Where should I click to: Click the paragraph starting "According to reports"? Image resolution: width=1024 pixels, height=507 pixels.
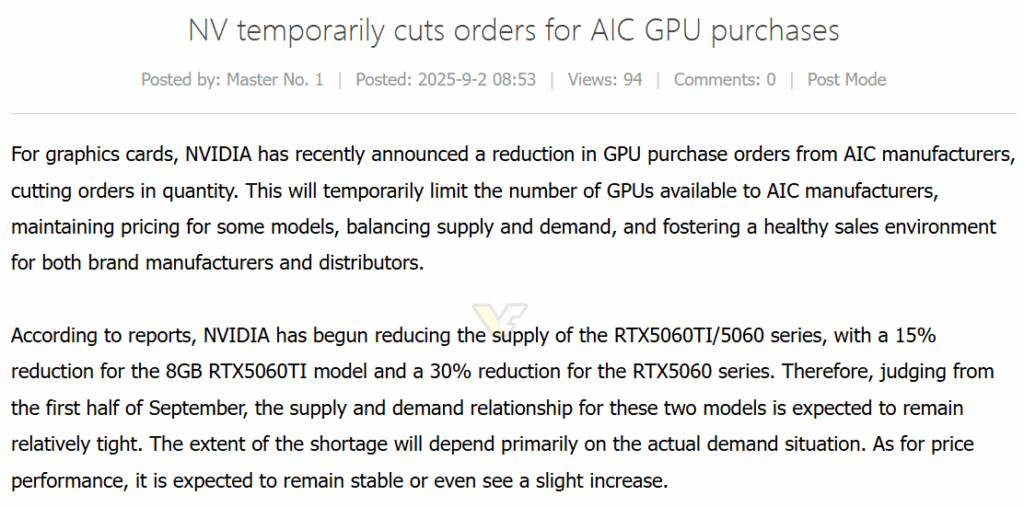[503, 408]
